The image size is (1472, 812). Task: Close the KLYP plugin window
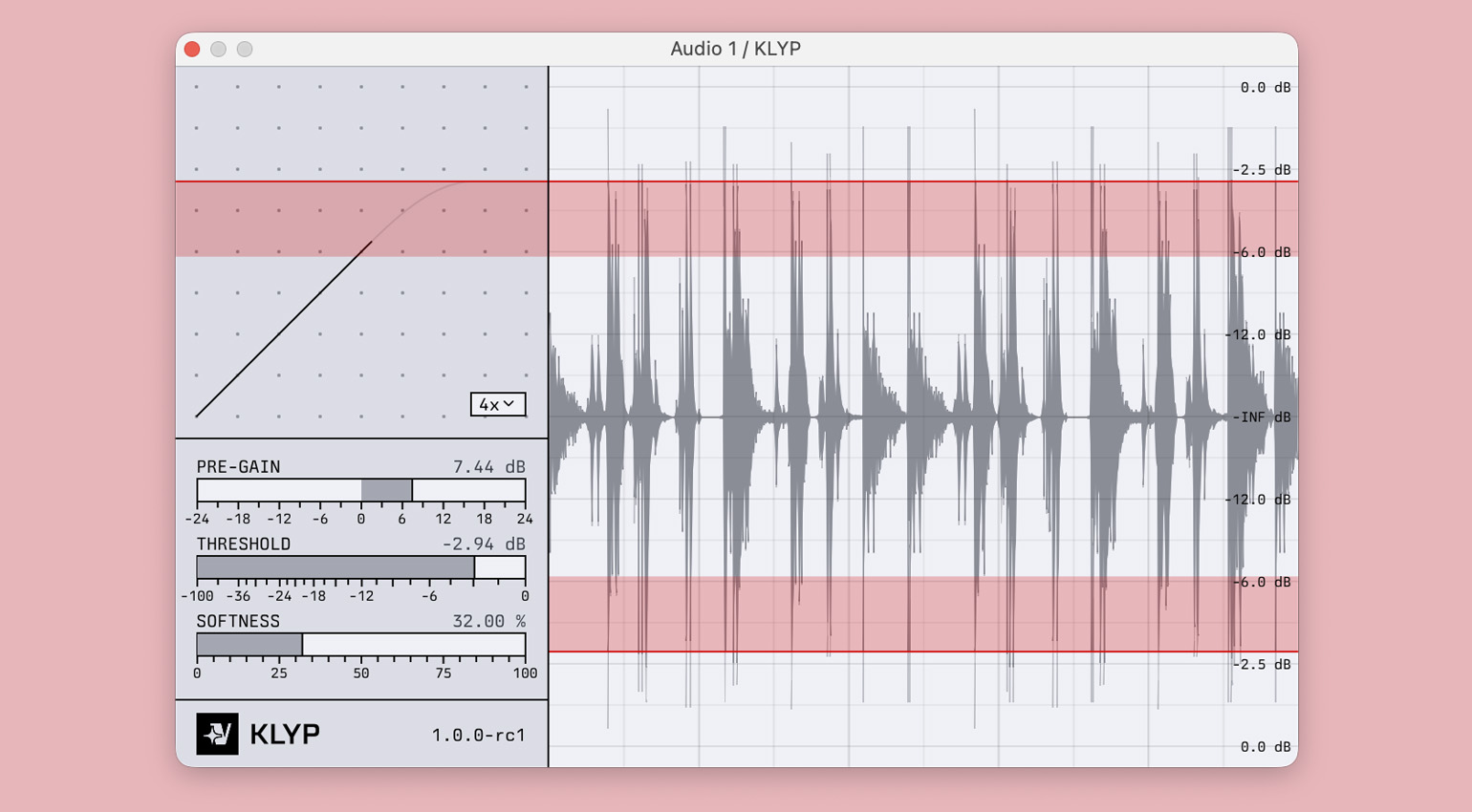[192, 50]
